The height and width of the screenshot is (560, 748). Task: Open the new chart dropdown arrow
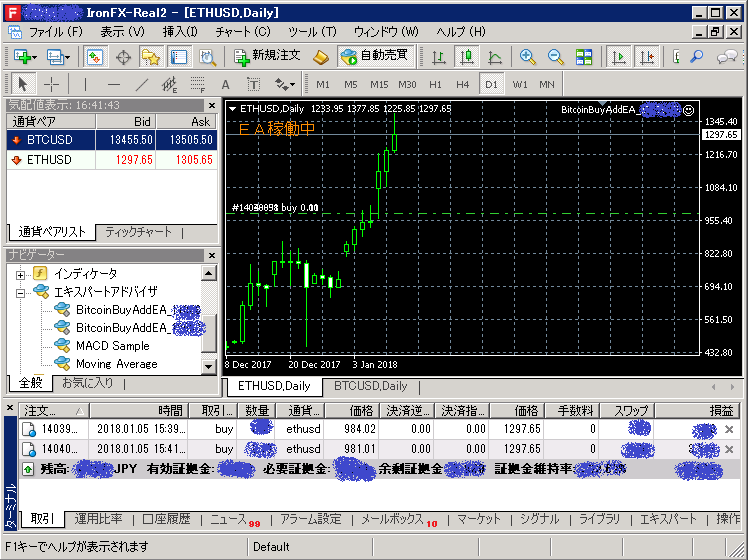coord(34,58)
